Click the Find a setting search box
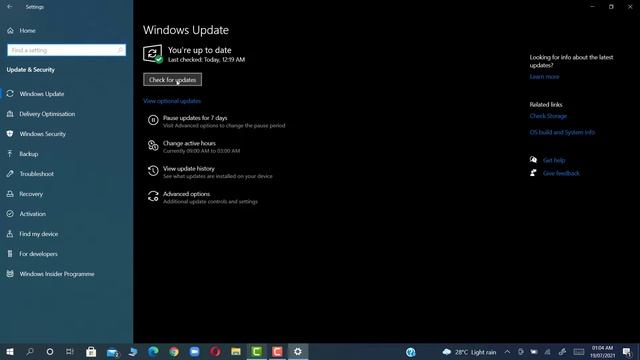This screenshot has width=640, height=360. click(67, 50)
